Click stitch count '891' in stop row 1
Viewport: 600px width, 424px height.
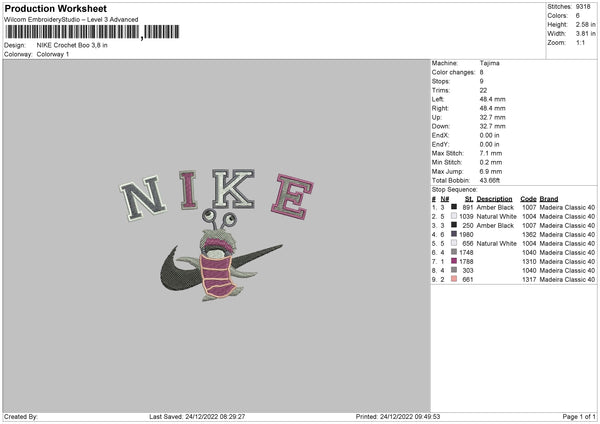click(x=468, y=207)
